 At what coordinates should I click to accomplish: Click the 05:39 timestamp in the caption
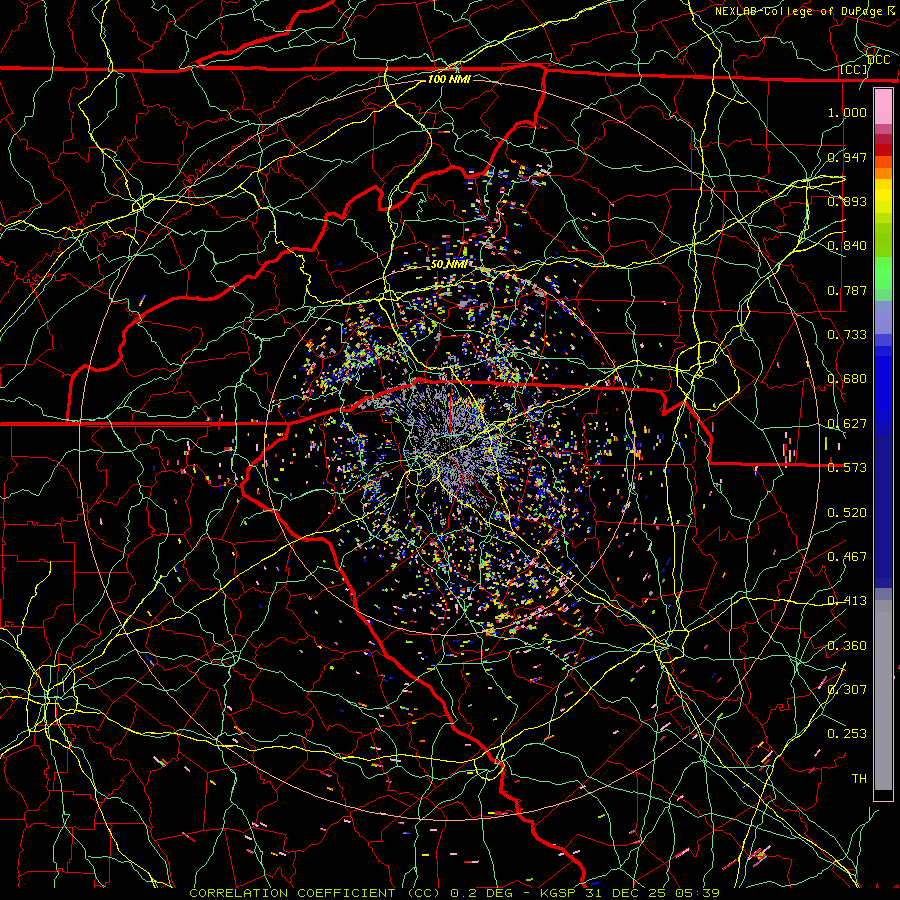point(698,893)
